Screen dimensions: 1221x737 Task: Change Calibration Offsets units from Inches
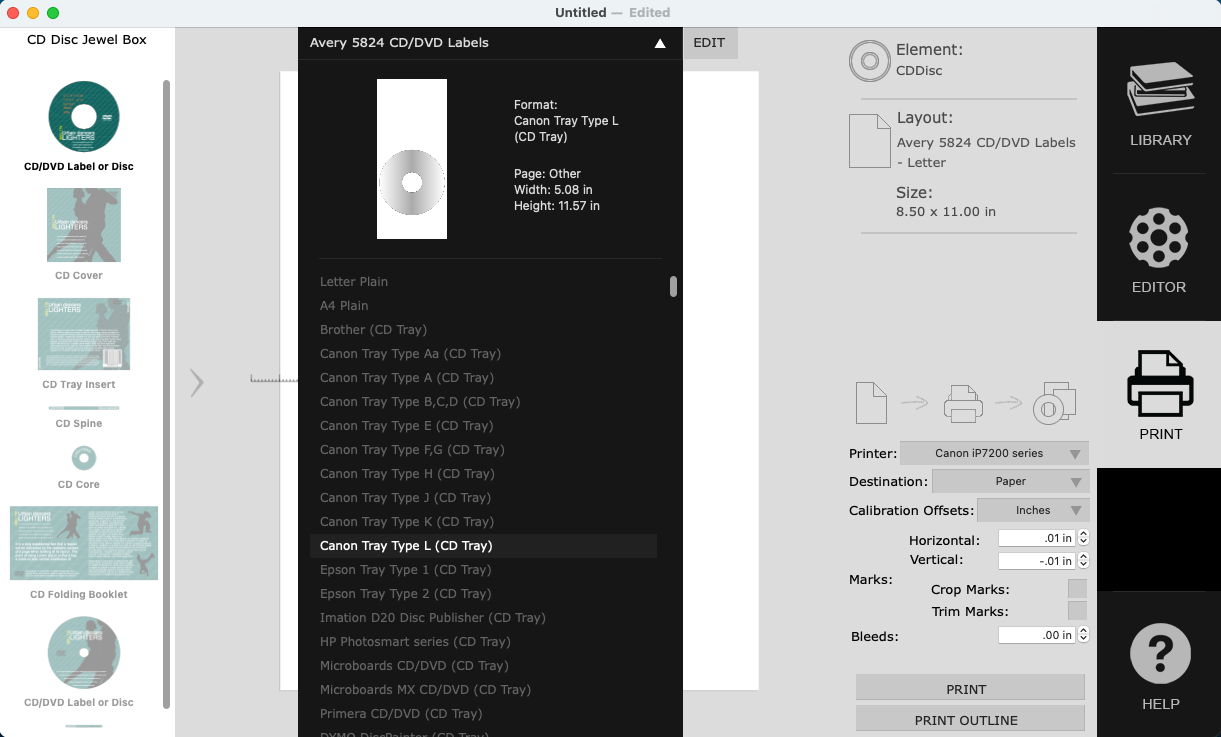[1033, 510]
